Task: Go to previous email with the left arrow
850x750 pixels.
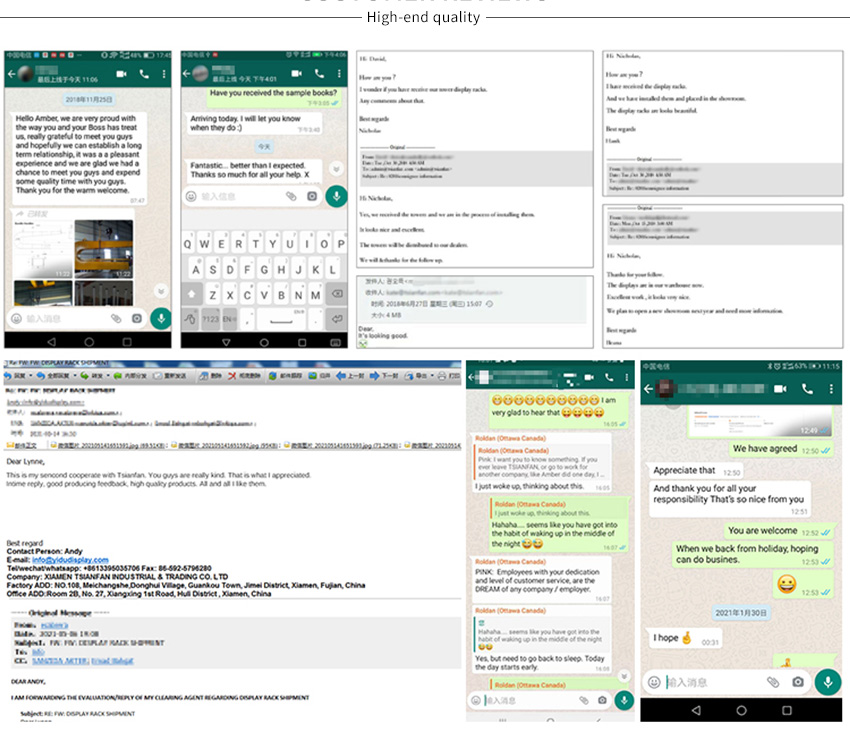Action: pos(340,376)
